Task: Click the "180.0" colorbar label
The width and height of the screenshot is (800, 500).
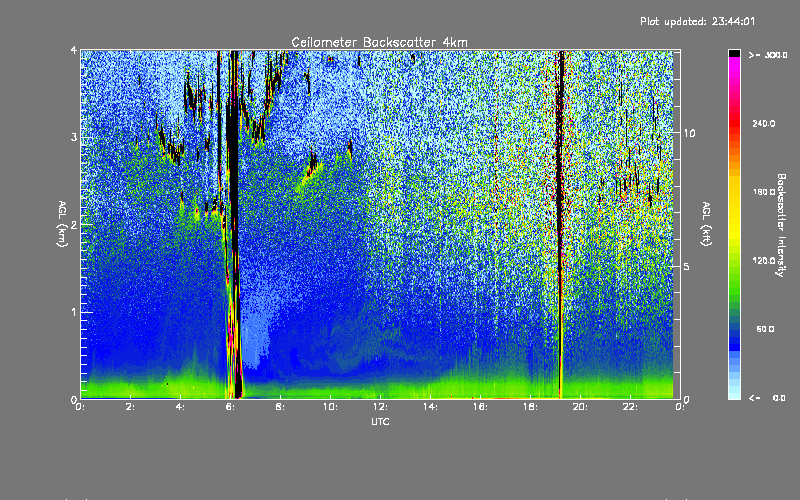Action: pyautogui.click(x=764, y=192)
